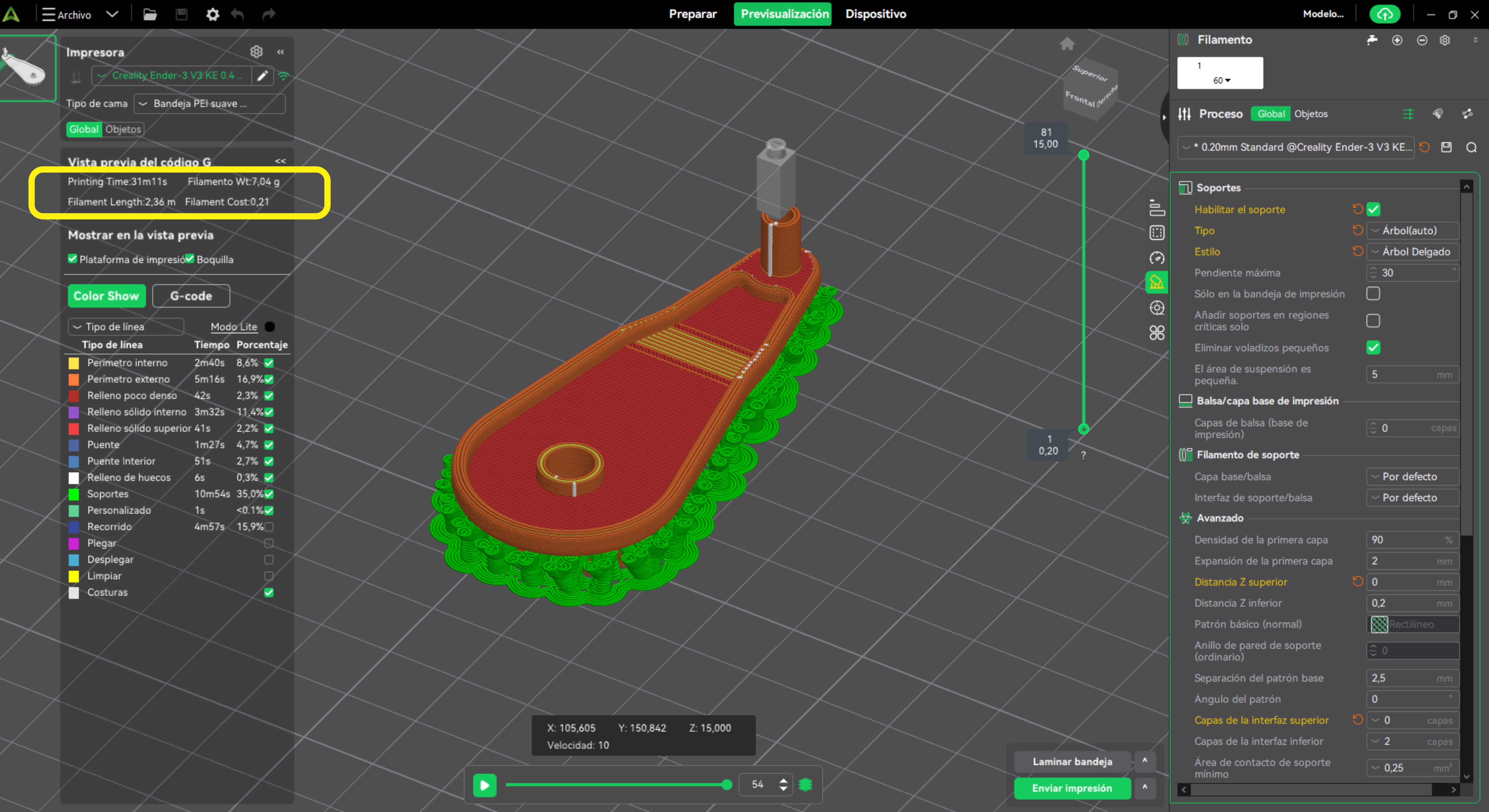
Task: Open the Tipo de línea dropdown
Action: point(126,327)
